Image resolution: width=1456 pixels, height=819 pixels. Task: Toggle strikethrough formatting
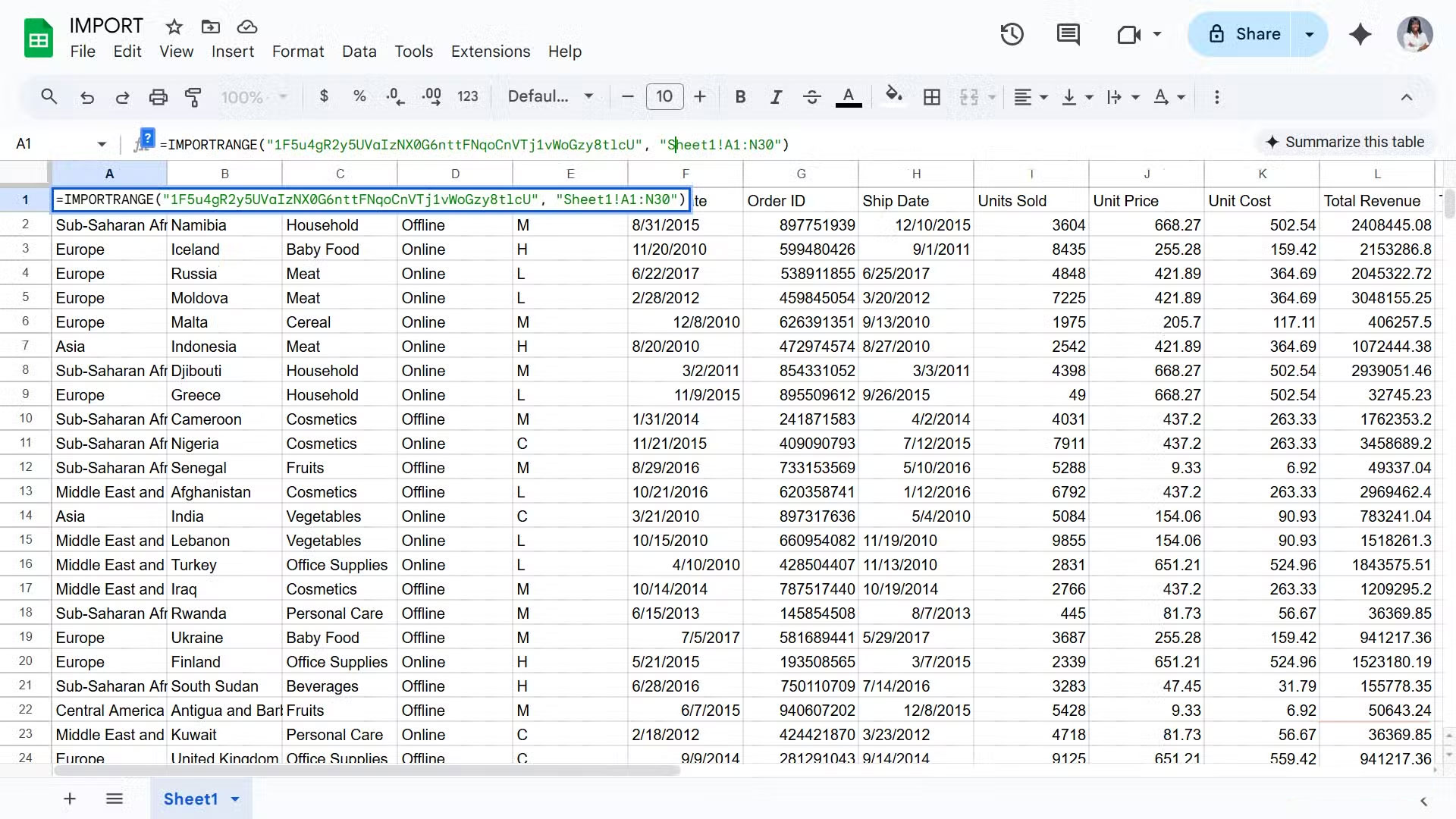(811, 96)
